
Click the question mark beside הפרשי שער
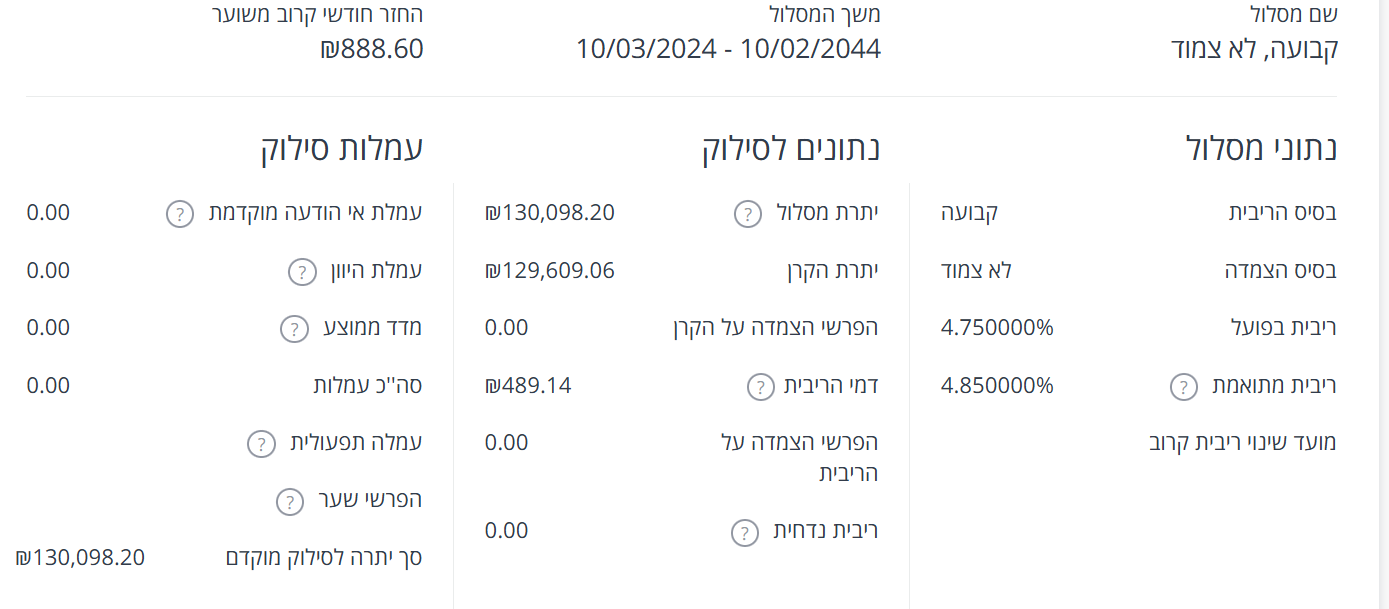(x=289, y=500)
